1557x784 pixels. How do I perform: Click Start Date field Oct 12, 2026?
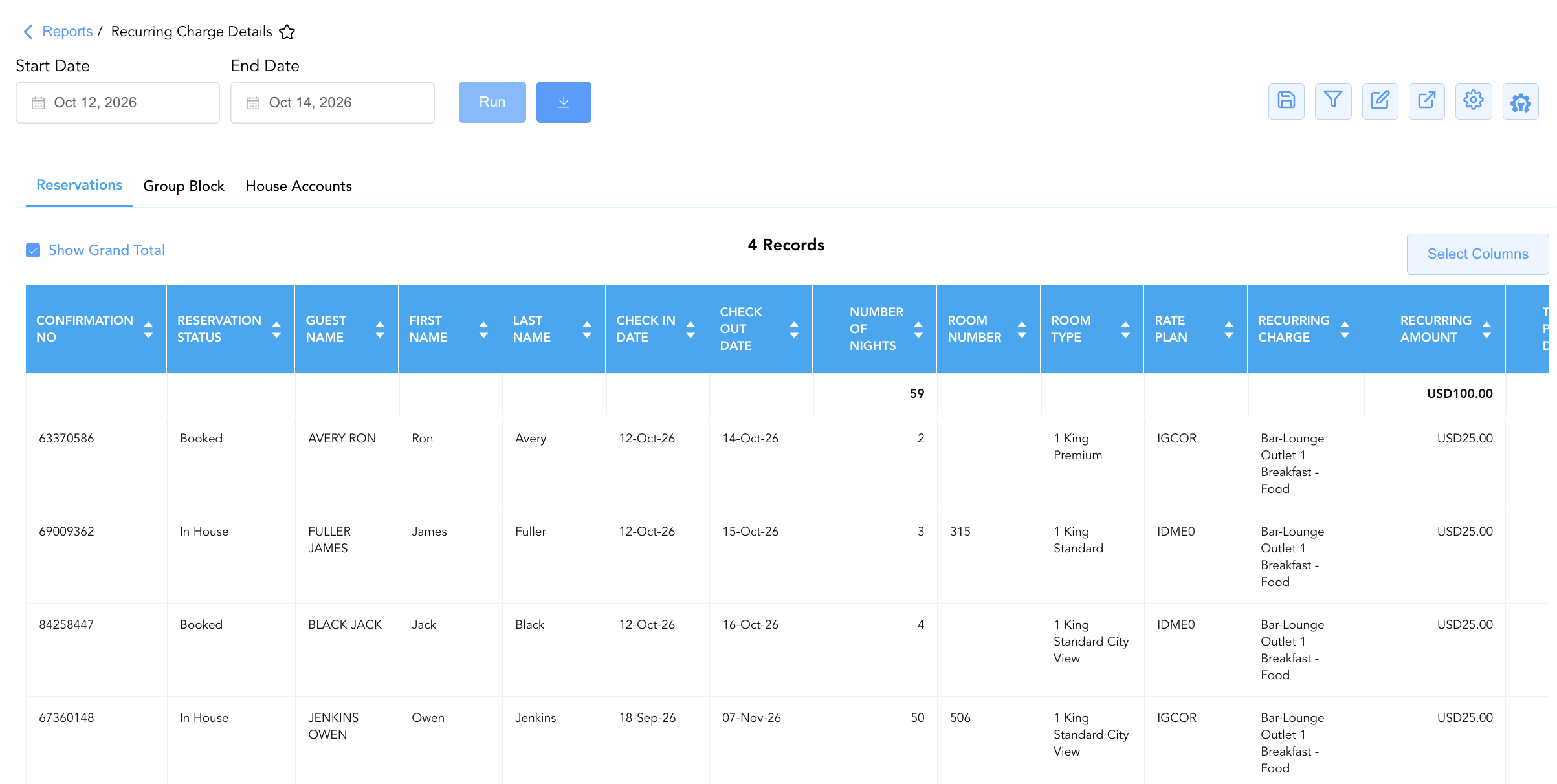pos(118,103)
